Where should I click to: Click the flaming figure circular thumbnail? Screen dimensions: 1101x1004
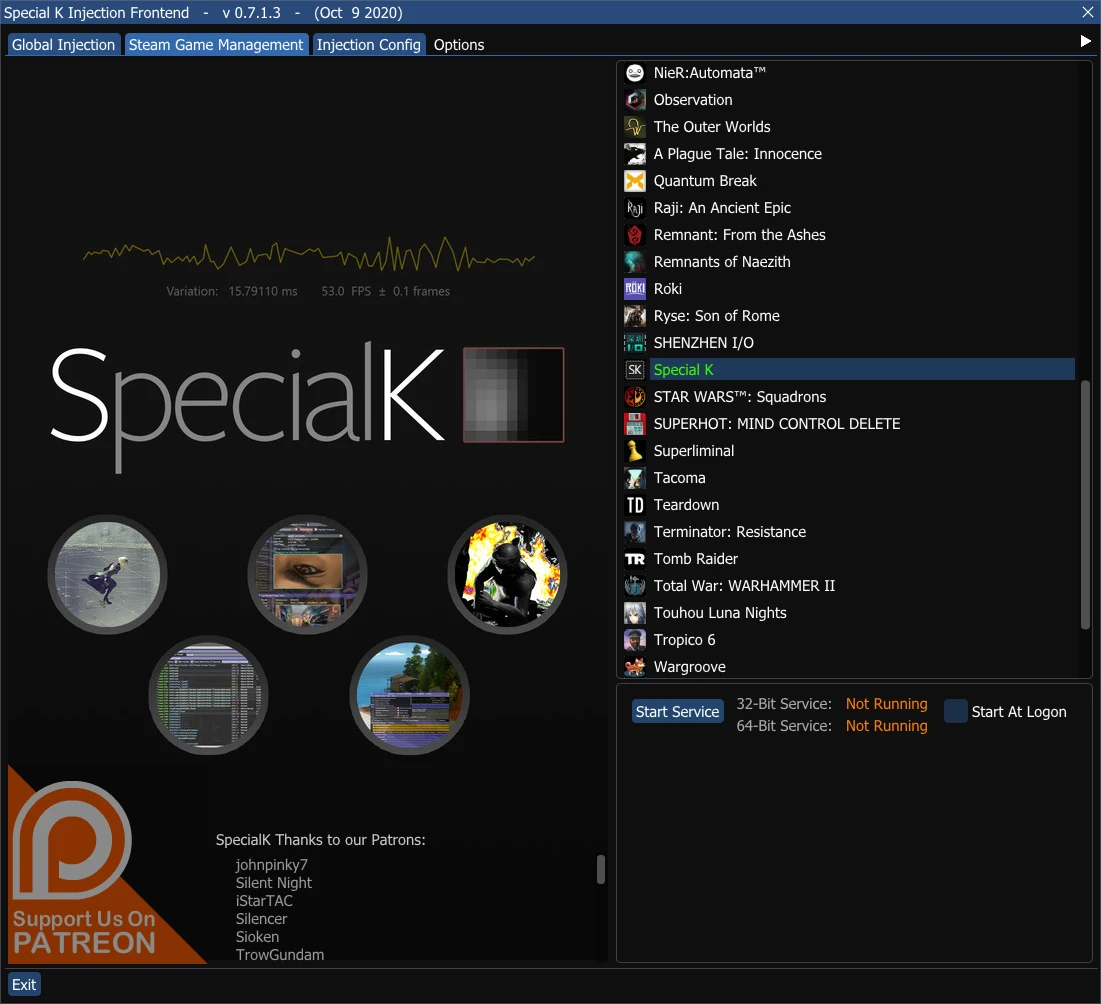508,574
